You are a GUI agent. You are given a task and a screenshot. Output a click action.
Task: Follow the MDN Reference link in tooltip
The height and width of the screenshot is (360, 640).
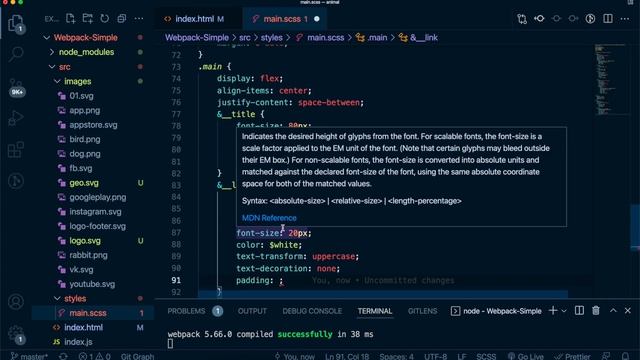tap(269, 218)
